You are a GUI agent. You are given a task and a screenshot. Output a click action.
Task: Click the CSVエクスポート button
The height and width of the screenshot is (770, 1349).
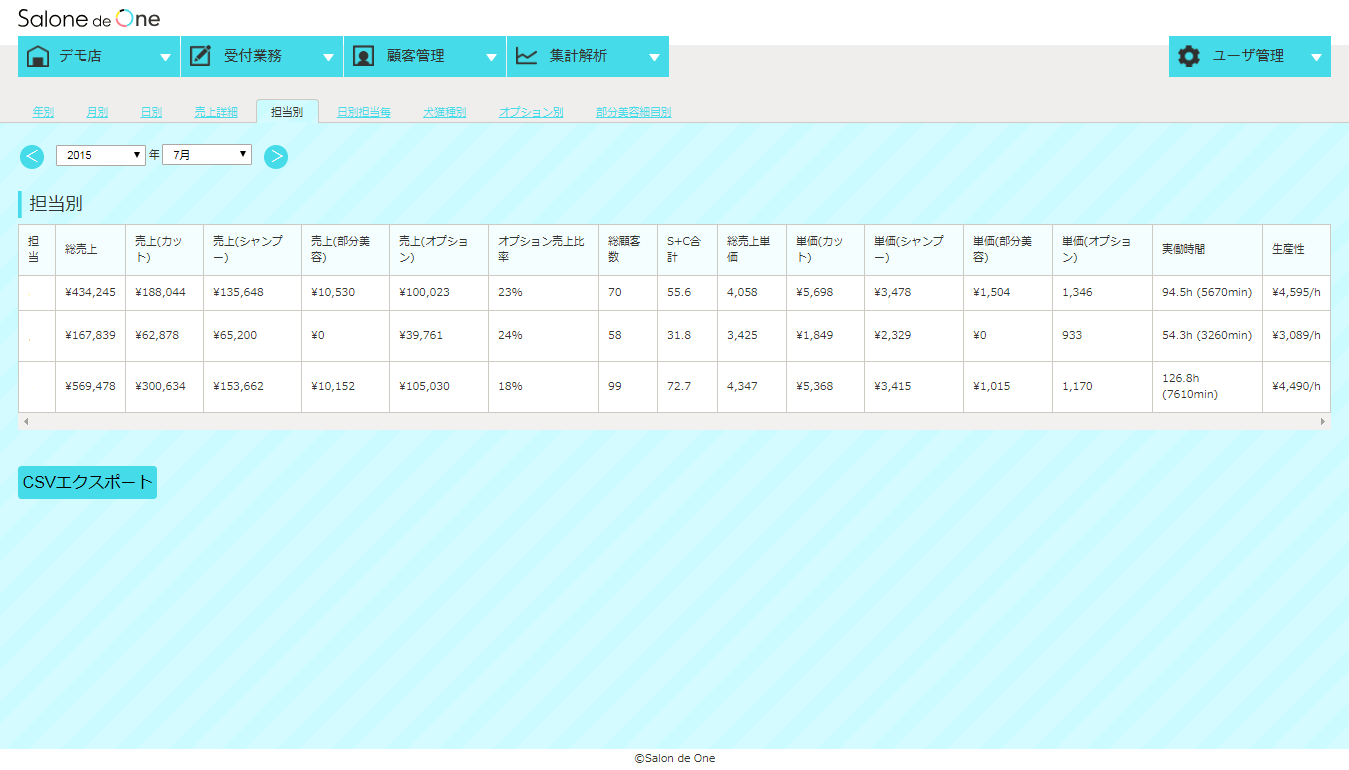pos(87,482)
